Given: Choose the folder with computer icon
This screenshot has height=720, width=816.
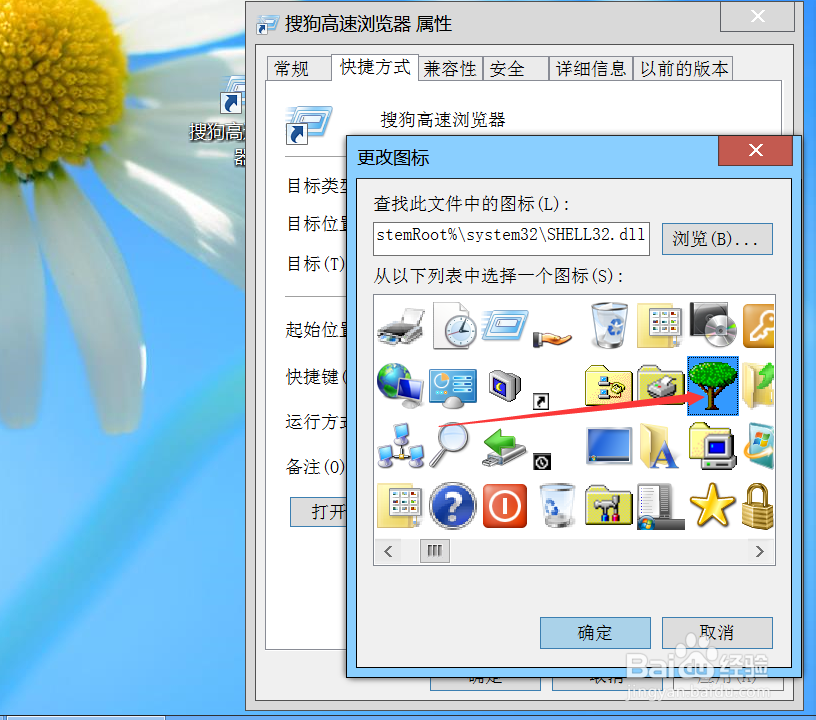Looking at the screenshot, I should [x=712, y=446].
